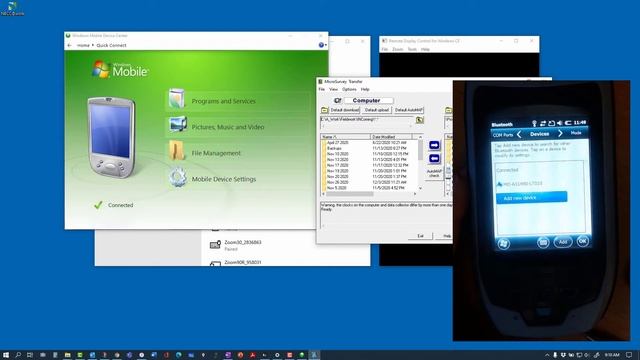Click Default download button
Screen dimensions: 640x360
click(x=345, y=110)
